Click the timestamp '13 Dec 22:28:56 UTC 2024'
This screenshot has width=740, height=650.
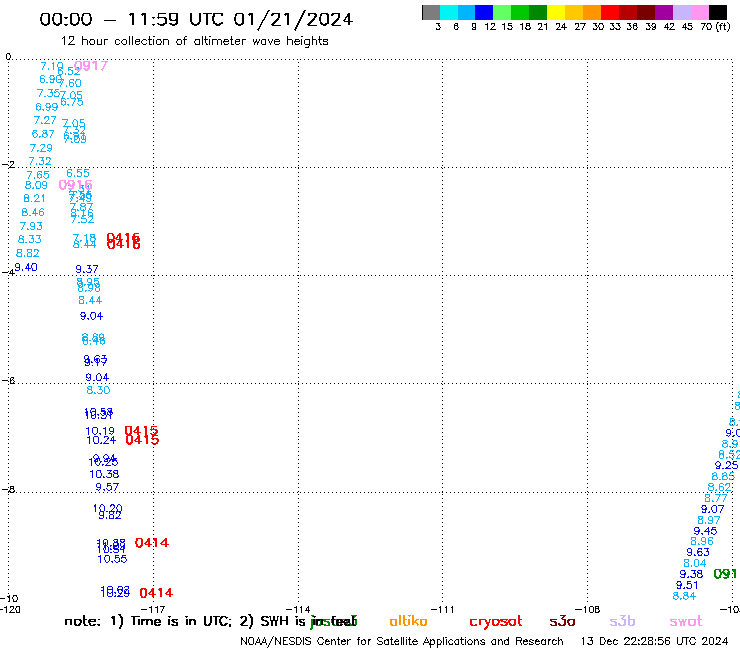(x=655, y=642)
